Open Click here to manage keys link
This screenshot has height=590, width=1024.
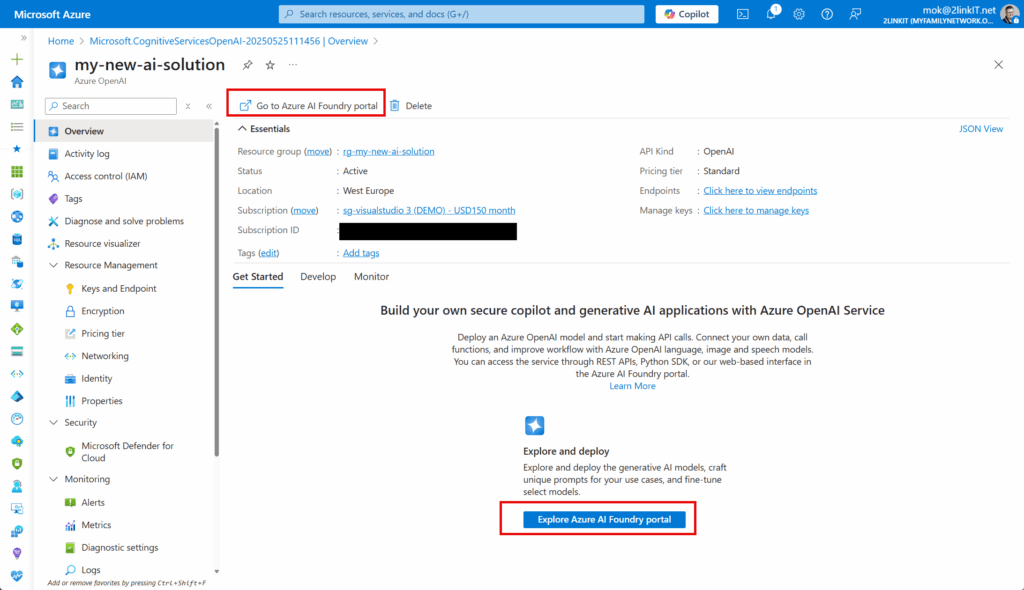coord(756,210)
